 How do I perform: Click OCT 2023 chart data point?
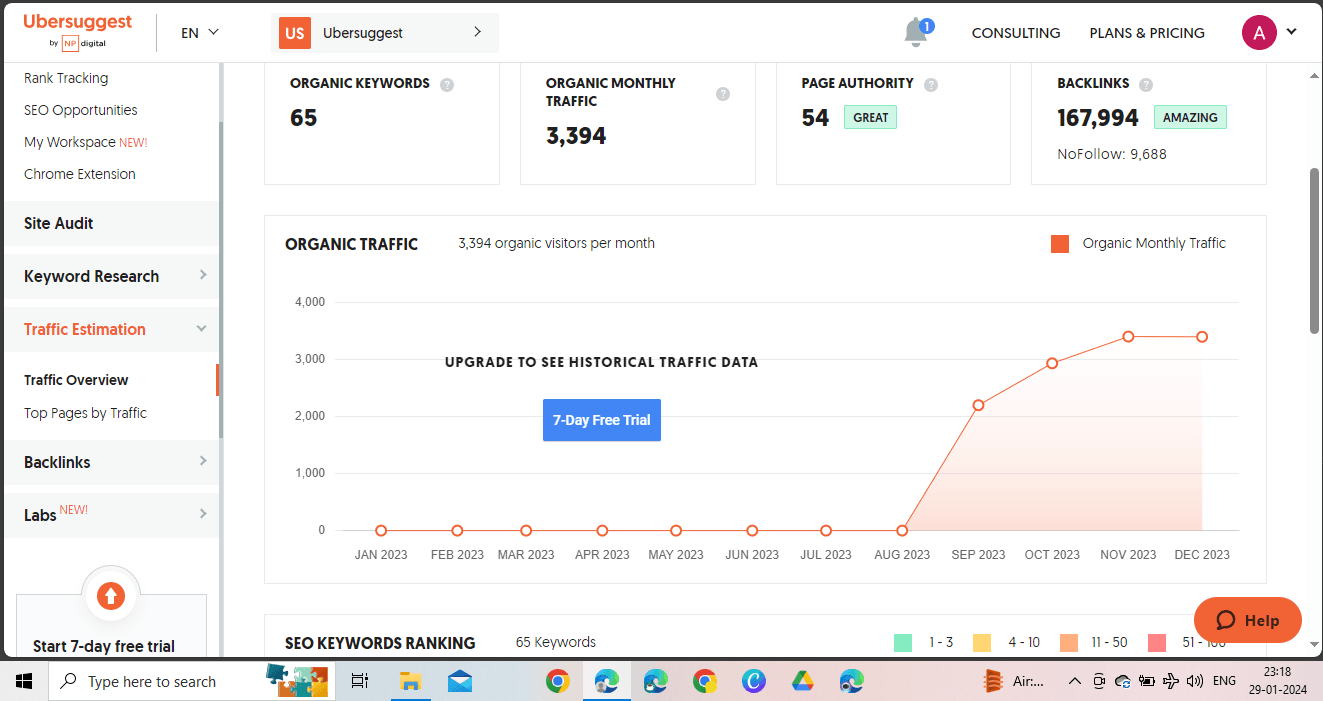coord(1052,363)
